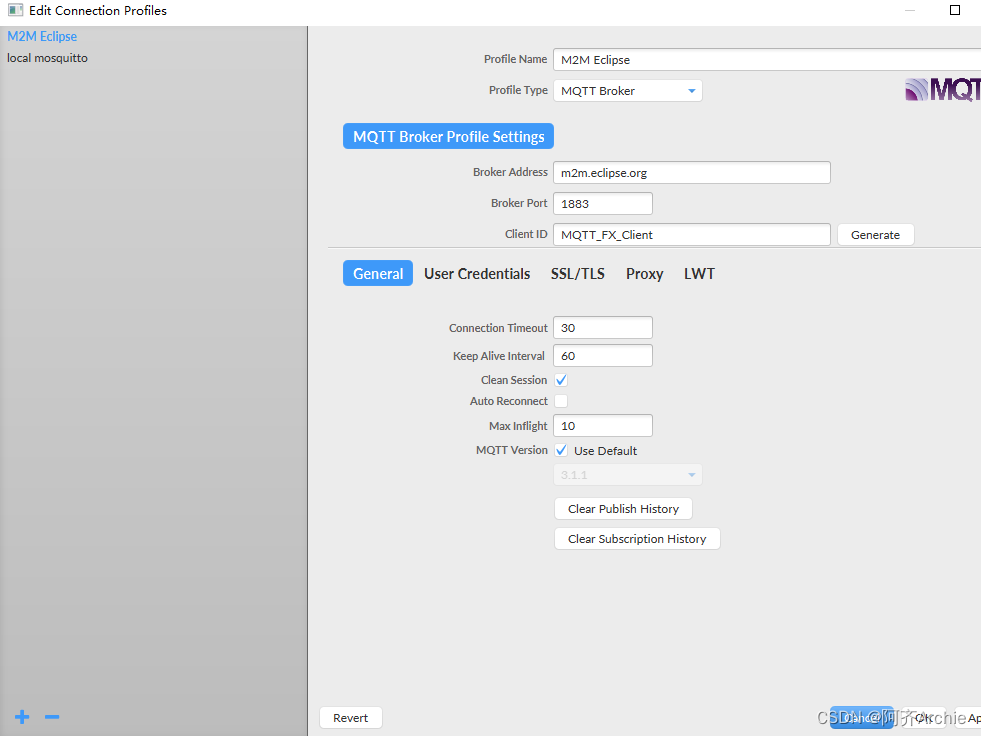The height and width of the screenshot is (736, 981).
Task: Open the disabled 3.1.1 MQTT version dropdown
Action: (x=628, y=475)
